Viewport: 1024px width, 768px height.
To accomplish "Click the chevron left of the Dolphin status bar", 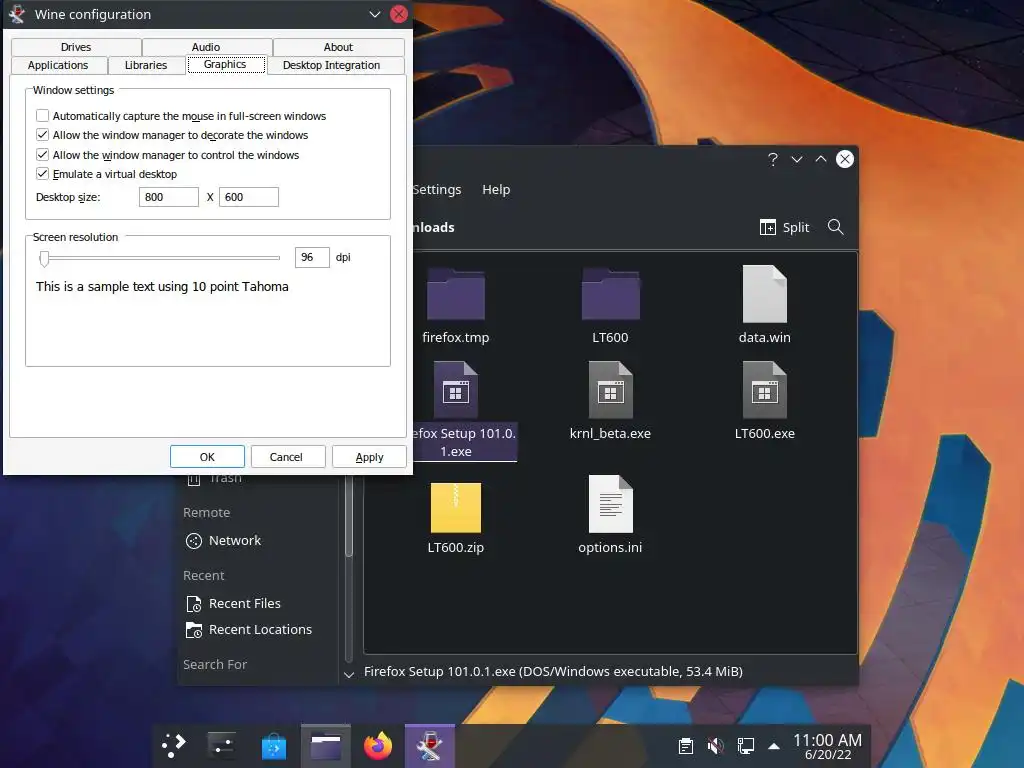I will click(x=349, y=675).
